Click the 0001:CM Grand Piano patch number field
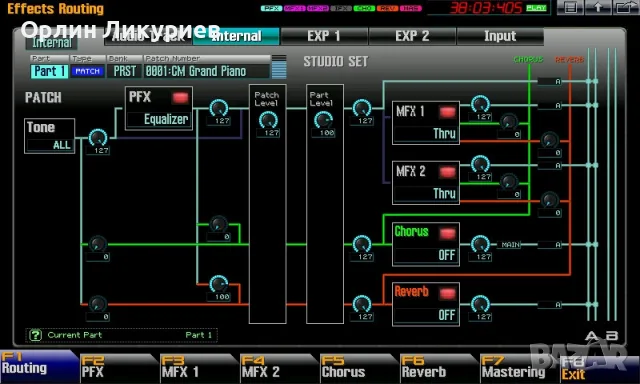The width and height of the screenshot is (640, 384). pos(207,71)
